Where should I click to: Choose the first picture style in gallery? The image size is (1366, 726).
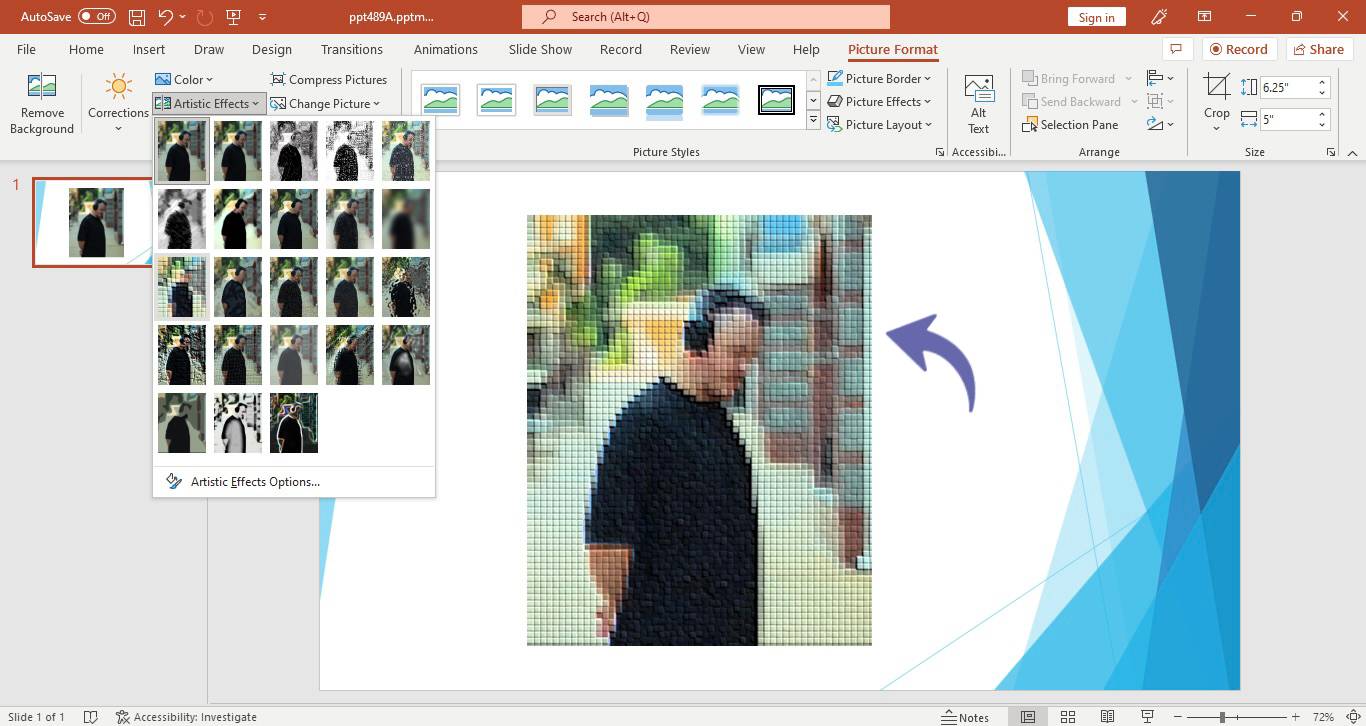click(440, 100)
